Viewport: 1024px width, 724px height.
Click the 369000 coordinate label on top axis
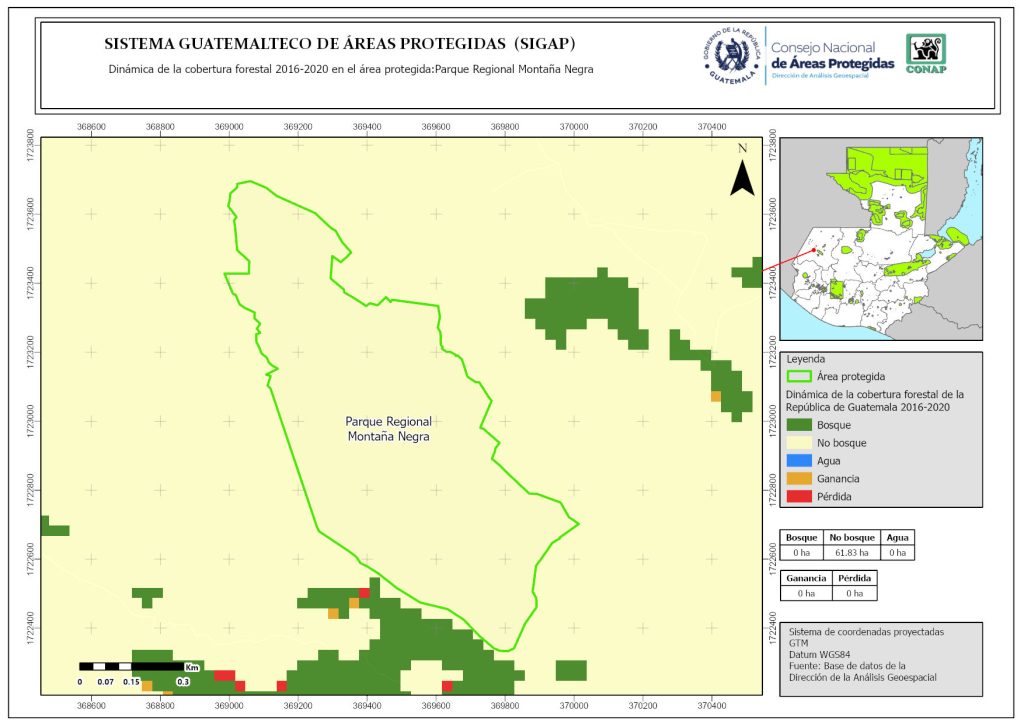tap(229, 127)
